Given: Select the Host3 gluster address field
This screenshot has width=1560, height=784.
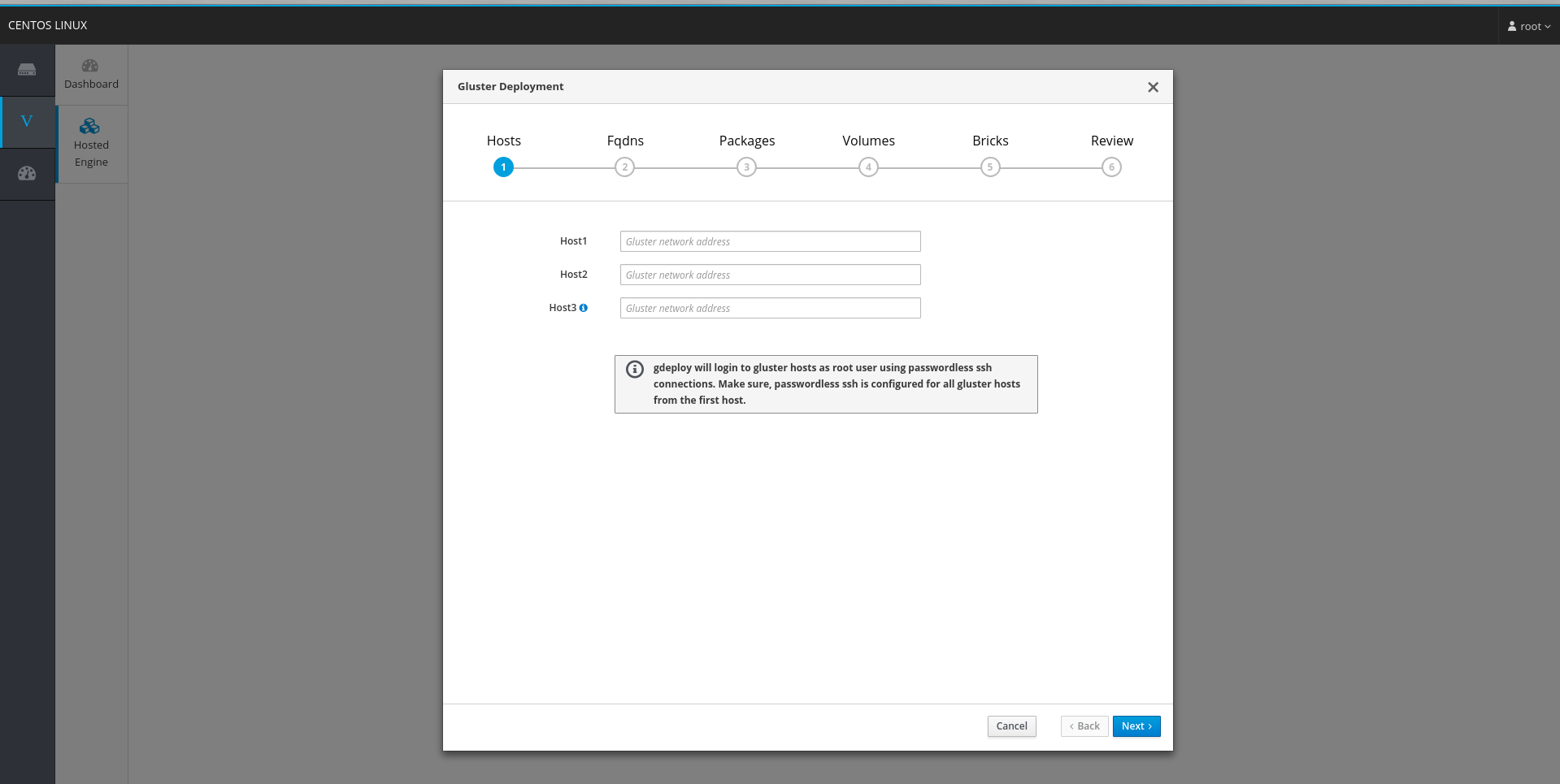Looking at the screenshot, I should point(770,308).
